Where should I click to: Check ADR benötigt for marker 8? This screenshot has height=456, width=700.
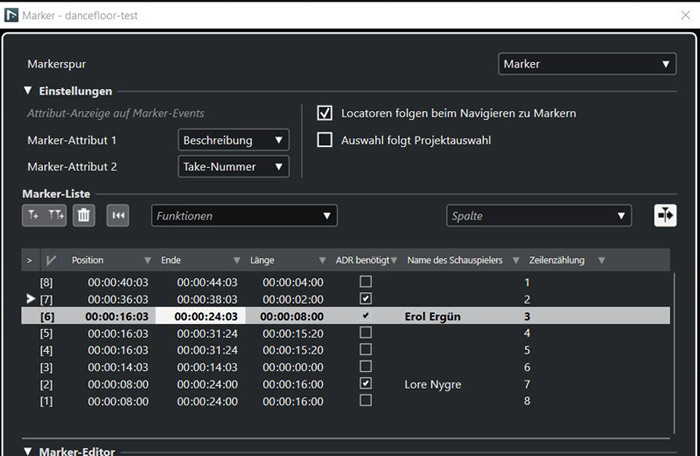pos(366,282)
